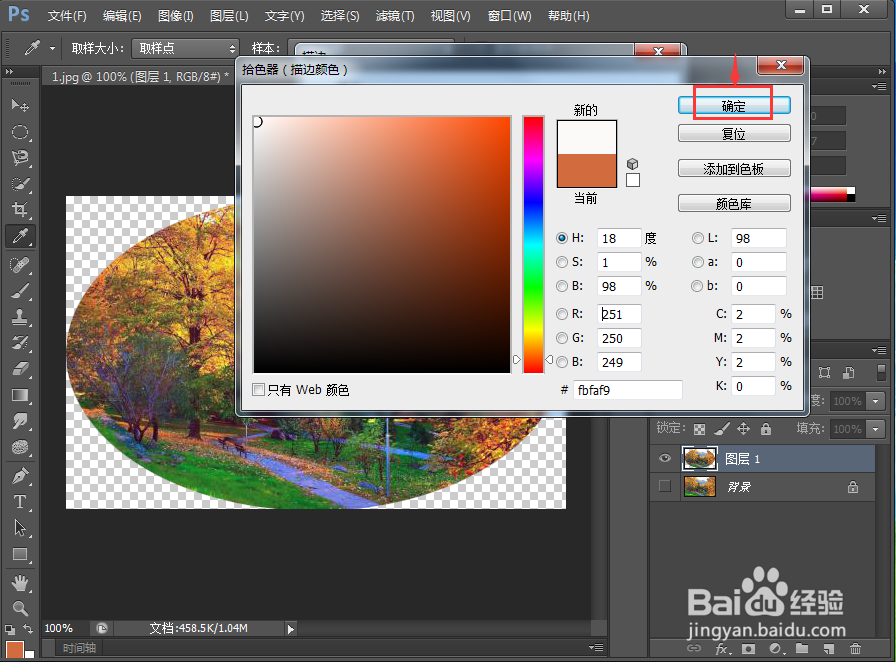The height and width of the screenshot is (662, 896).
Task: Open the status bar info arrow
Action: 291,629
